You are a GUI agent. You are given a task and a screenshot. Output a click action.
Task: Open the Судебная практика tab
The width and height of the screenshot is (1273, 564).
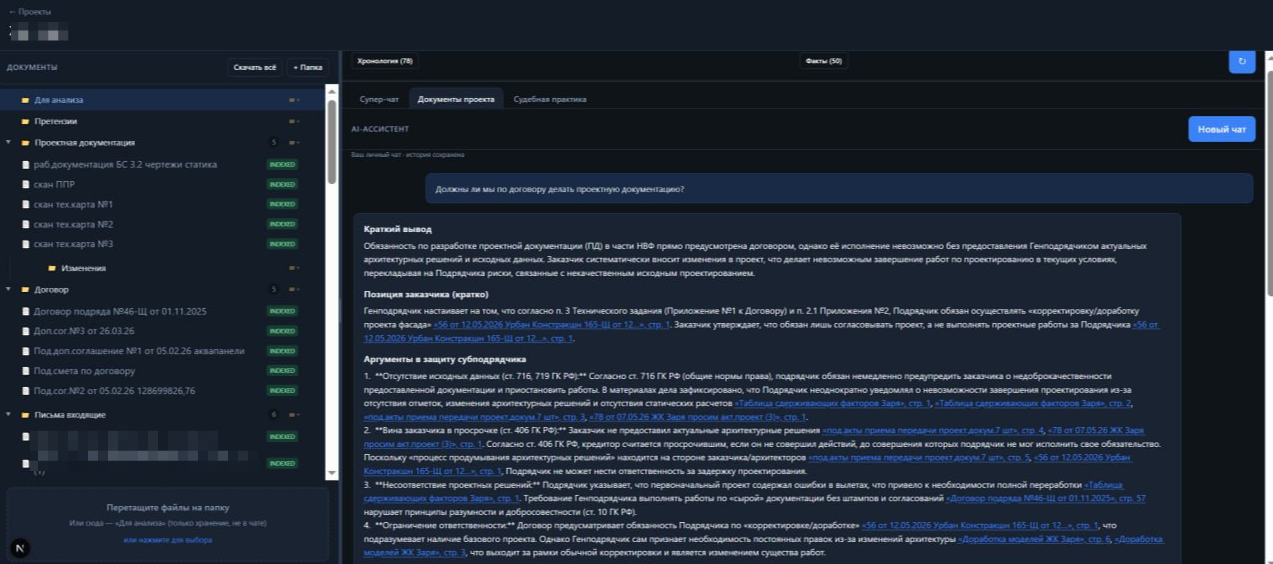(x=550, y=99)
